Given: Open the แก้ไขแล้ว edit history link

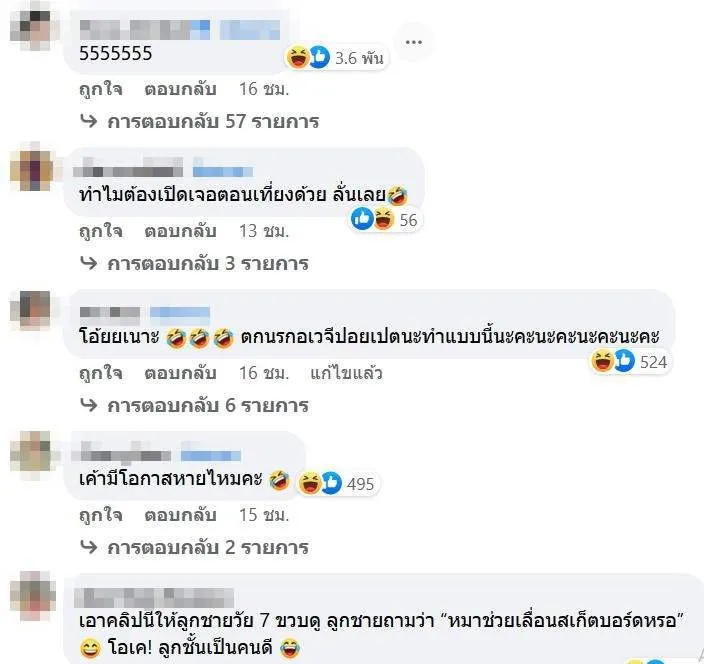Looking at the screenshot, I should pos(346,373).
